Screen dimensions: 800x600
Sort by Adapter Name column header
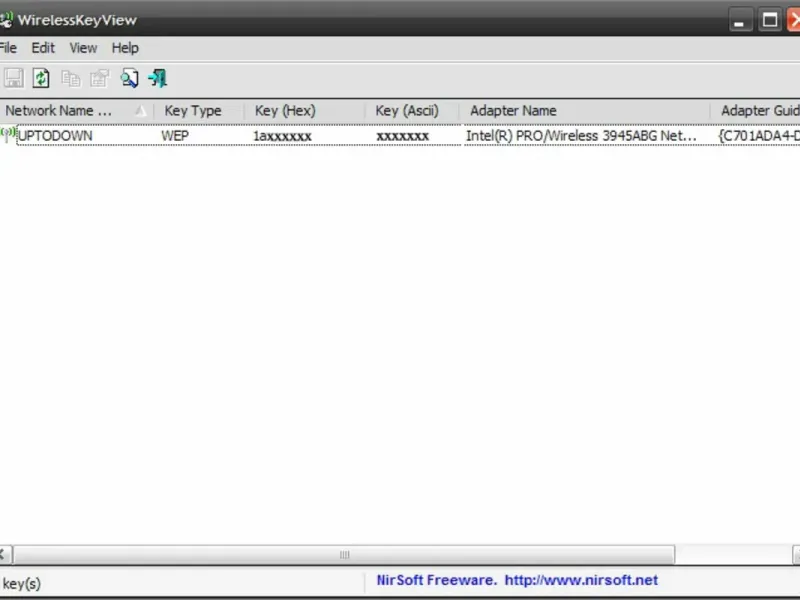click(585, 111)
